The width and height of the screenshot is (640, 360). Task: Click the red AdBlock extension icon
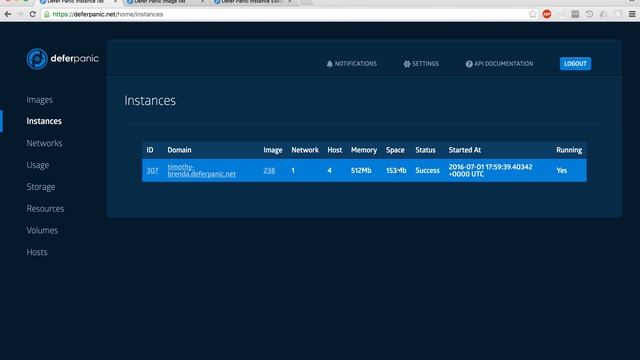547,14
